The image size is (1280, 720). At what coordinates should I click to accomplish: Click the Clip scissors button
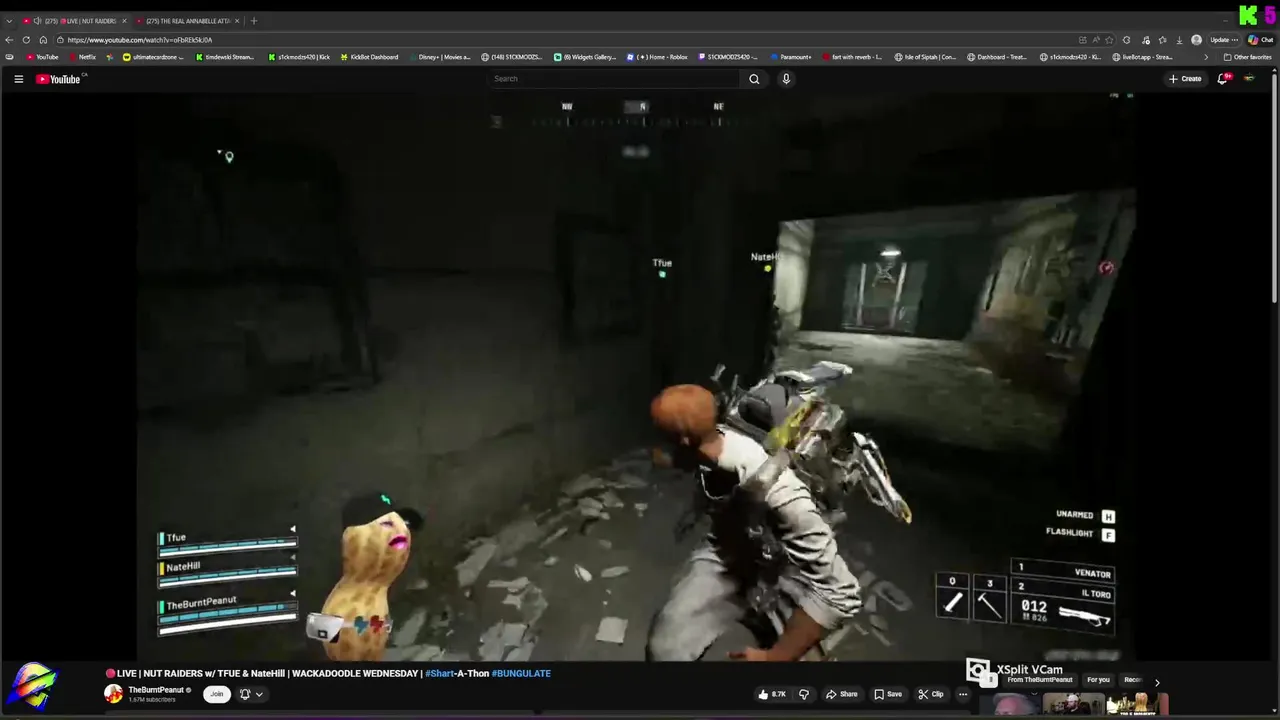931,694
